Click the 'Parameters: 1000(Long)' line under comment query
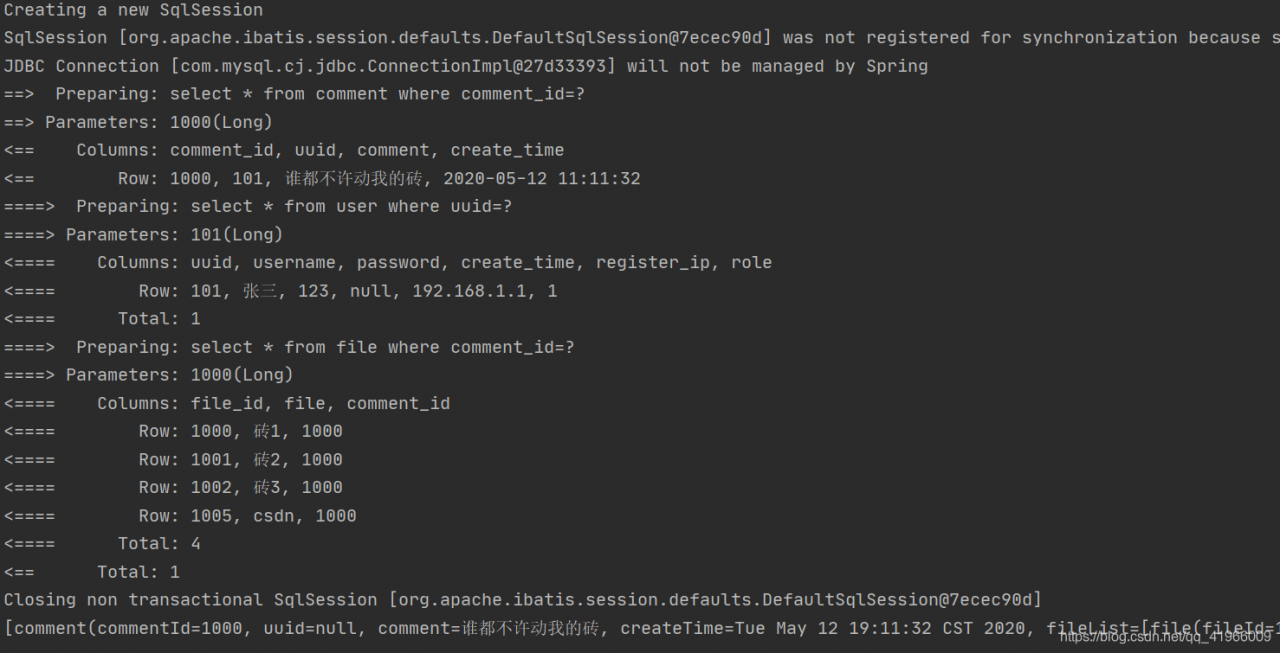Screen dimensions: 1280x653 (138, 122)
